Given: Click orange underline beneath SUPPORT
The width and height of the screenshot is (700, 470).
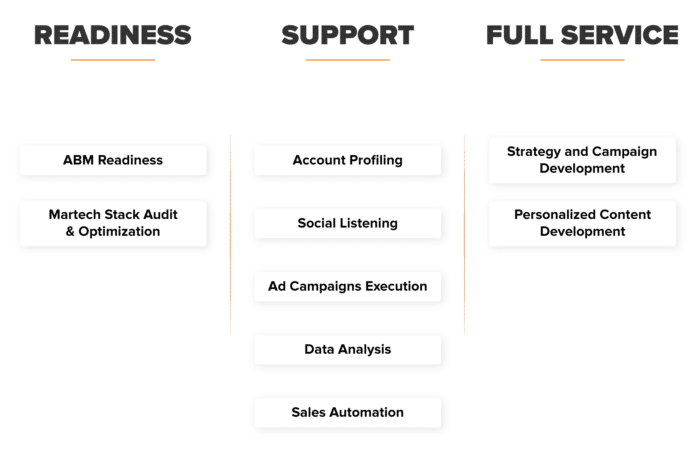Looking at the screenshot, I should click(x=347, y=59).
